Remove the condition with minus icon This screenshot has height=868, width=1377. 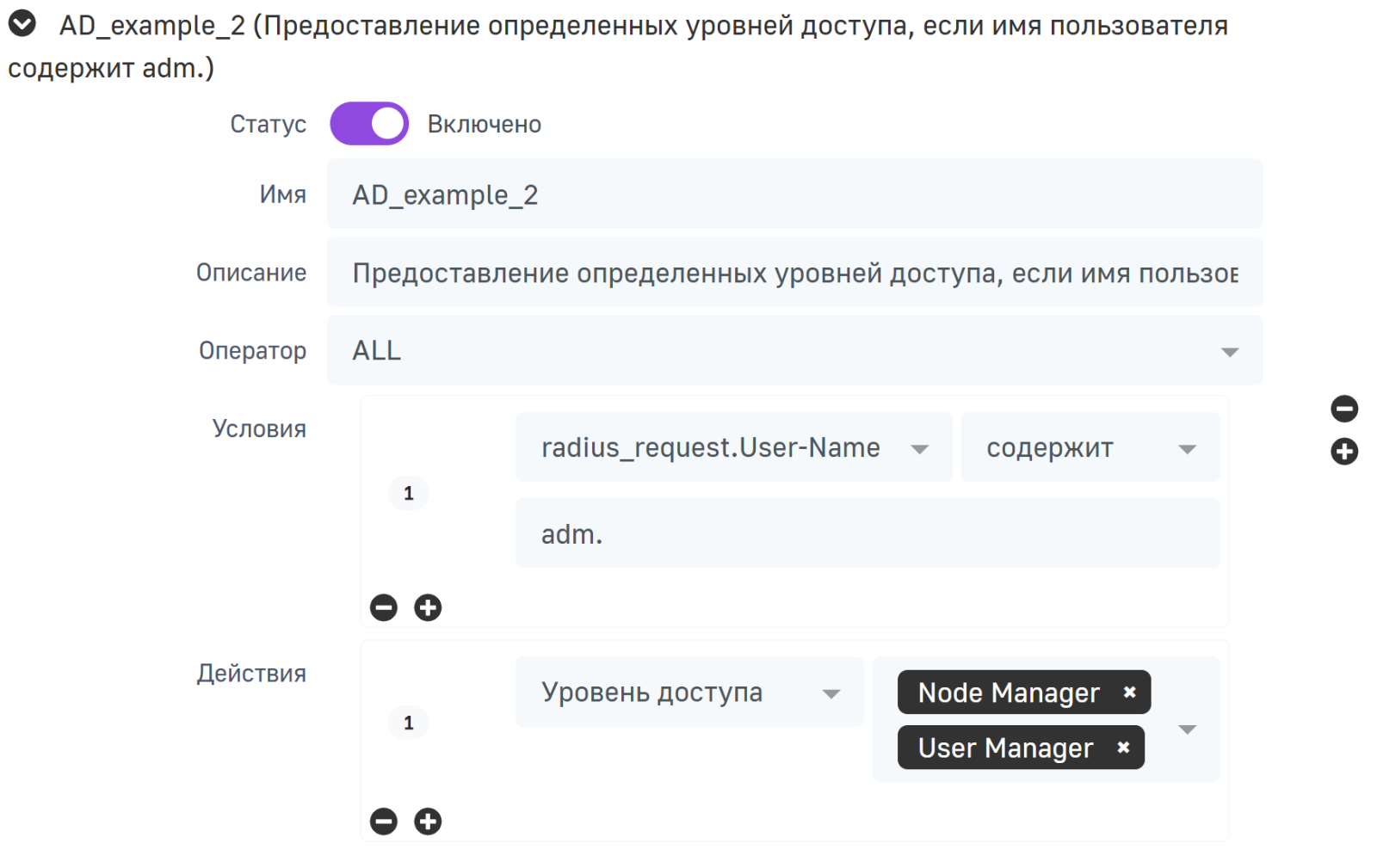[384, 608]
